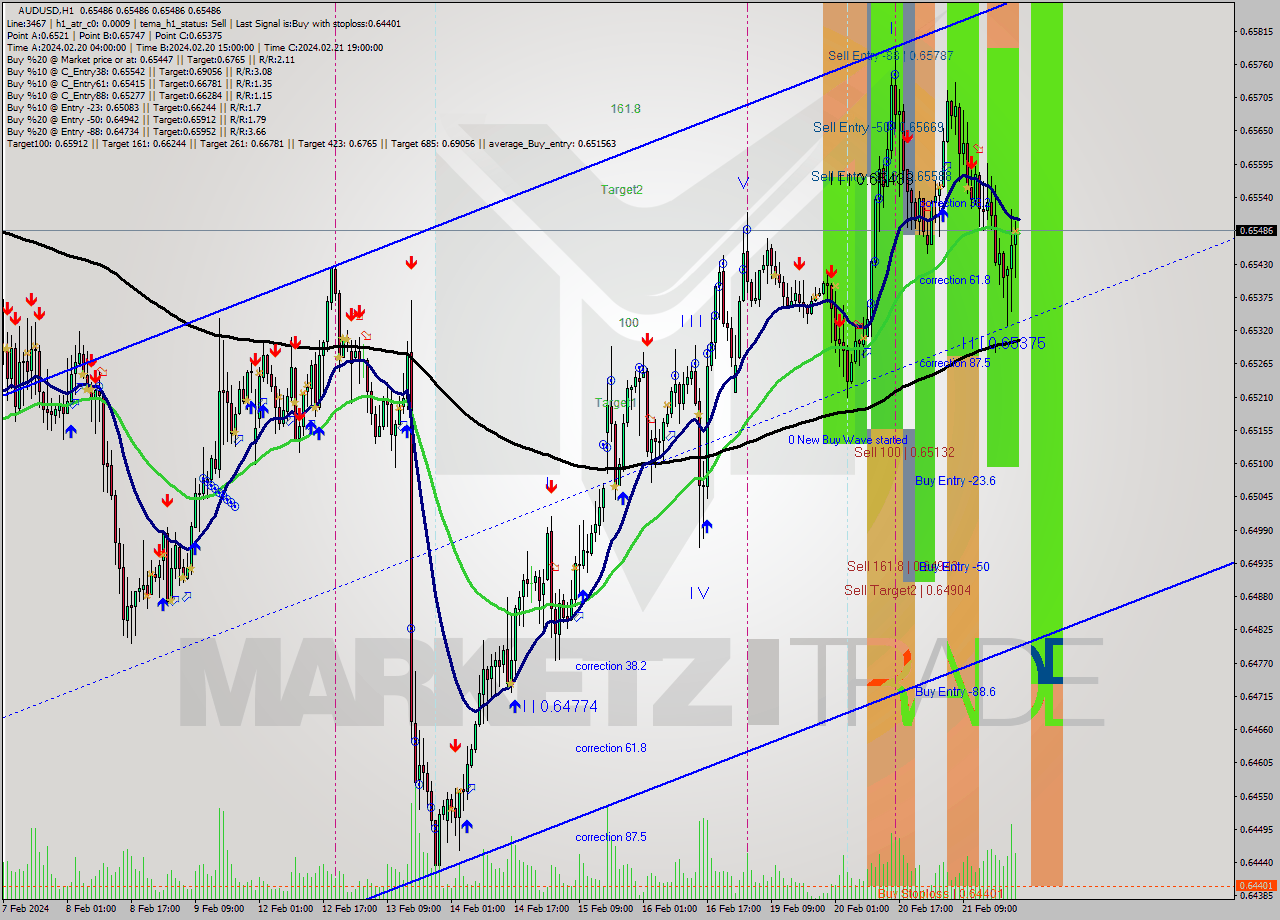Click the 'correction 61.8' label at right
This screenshot has height=920, width=1280.
[954, 280]
